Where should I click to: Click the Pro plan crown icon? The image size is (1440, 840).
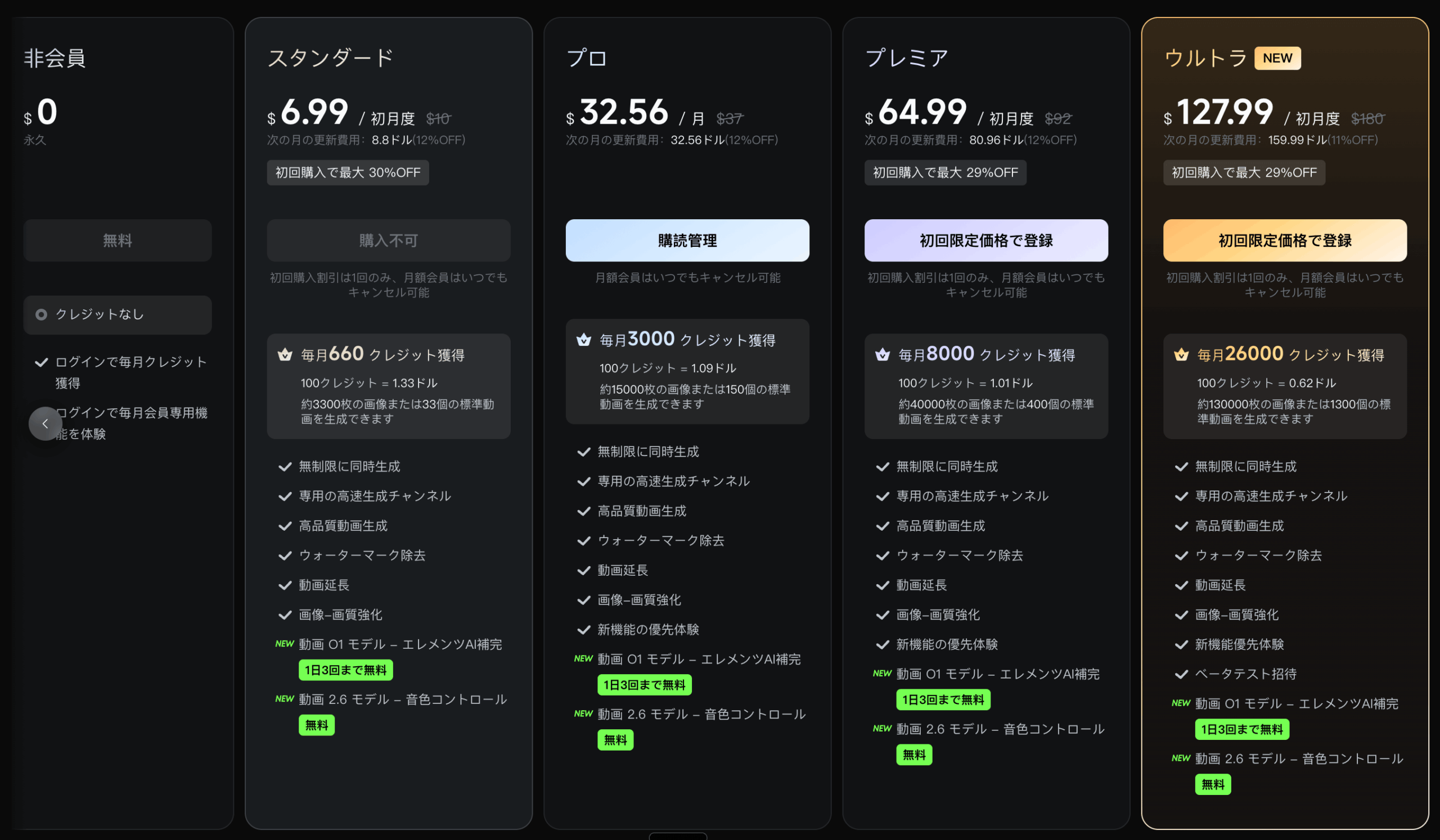click(x=583, y=340)
